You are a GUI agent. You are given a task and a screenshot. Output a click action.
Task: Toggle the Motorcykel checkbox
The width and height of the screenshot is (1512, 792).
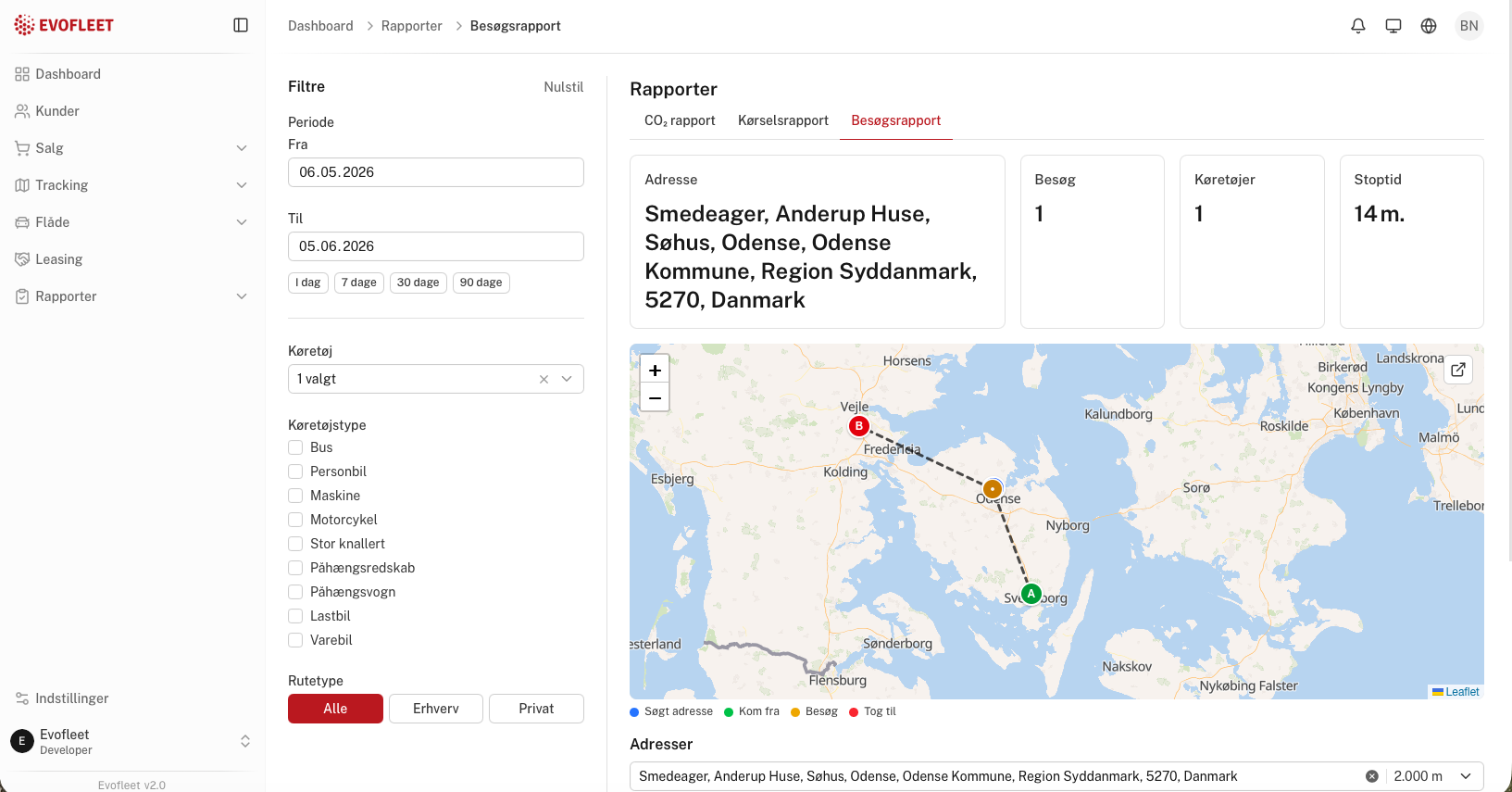[295, 520]
